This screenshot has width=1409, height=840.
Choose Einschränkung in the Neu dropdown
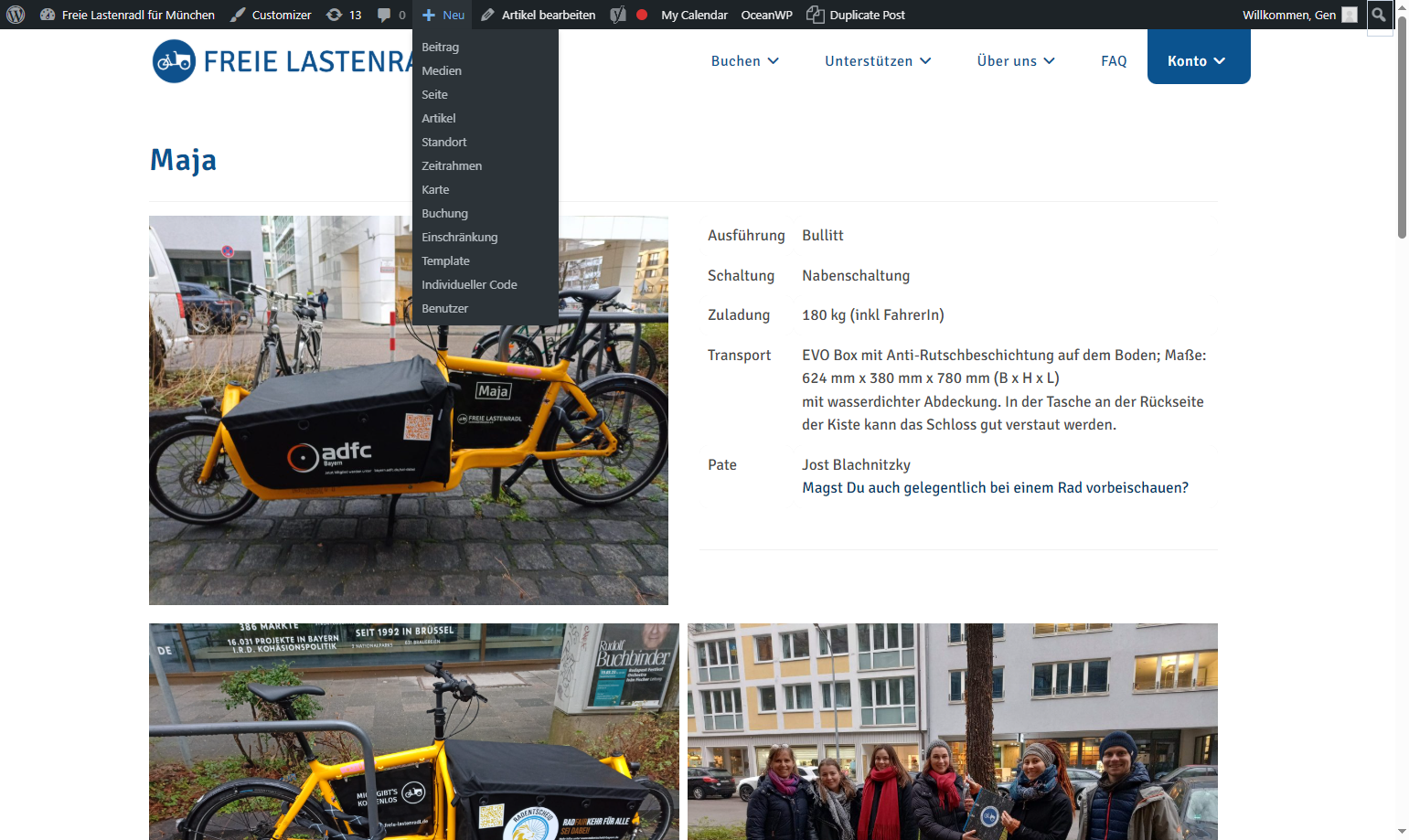pos(486,237)
